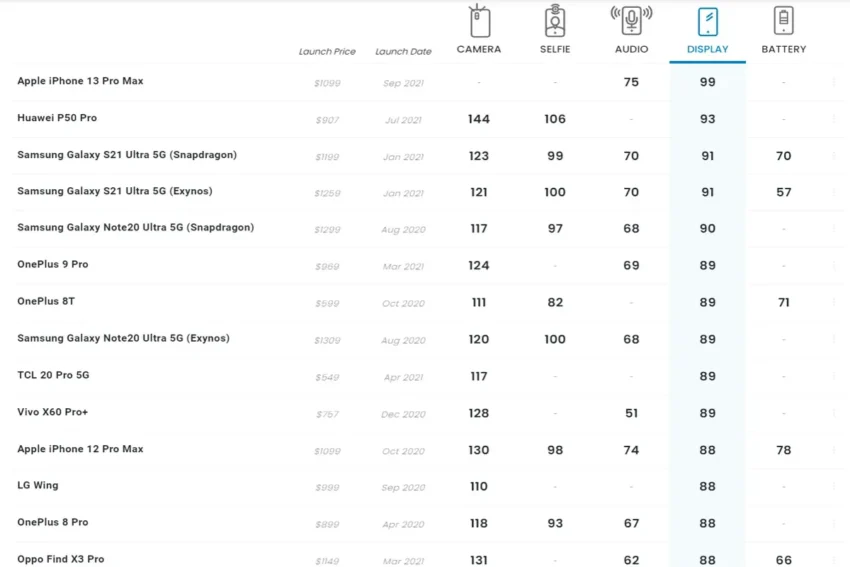This screenshot has width=850, height=567.
Task: Expand options for iPhone 12 Pro Max row
Action: [834, 451]
